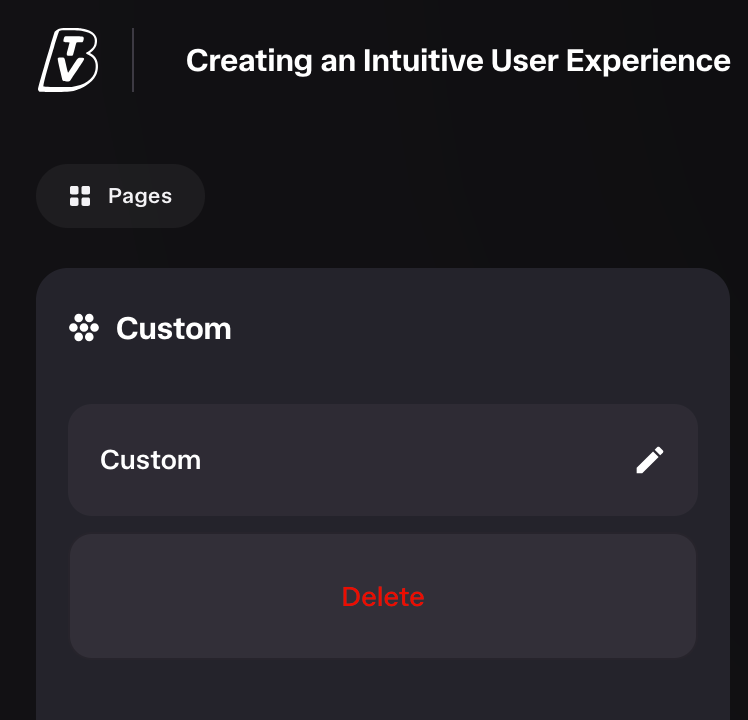This screenshot has height=720, width=748.
Task: Open the Pages menu button
Action: click(x=121, y=196)
